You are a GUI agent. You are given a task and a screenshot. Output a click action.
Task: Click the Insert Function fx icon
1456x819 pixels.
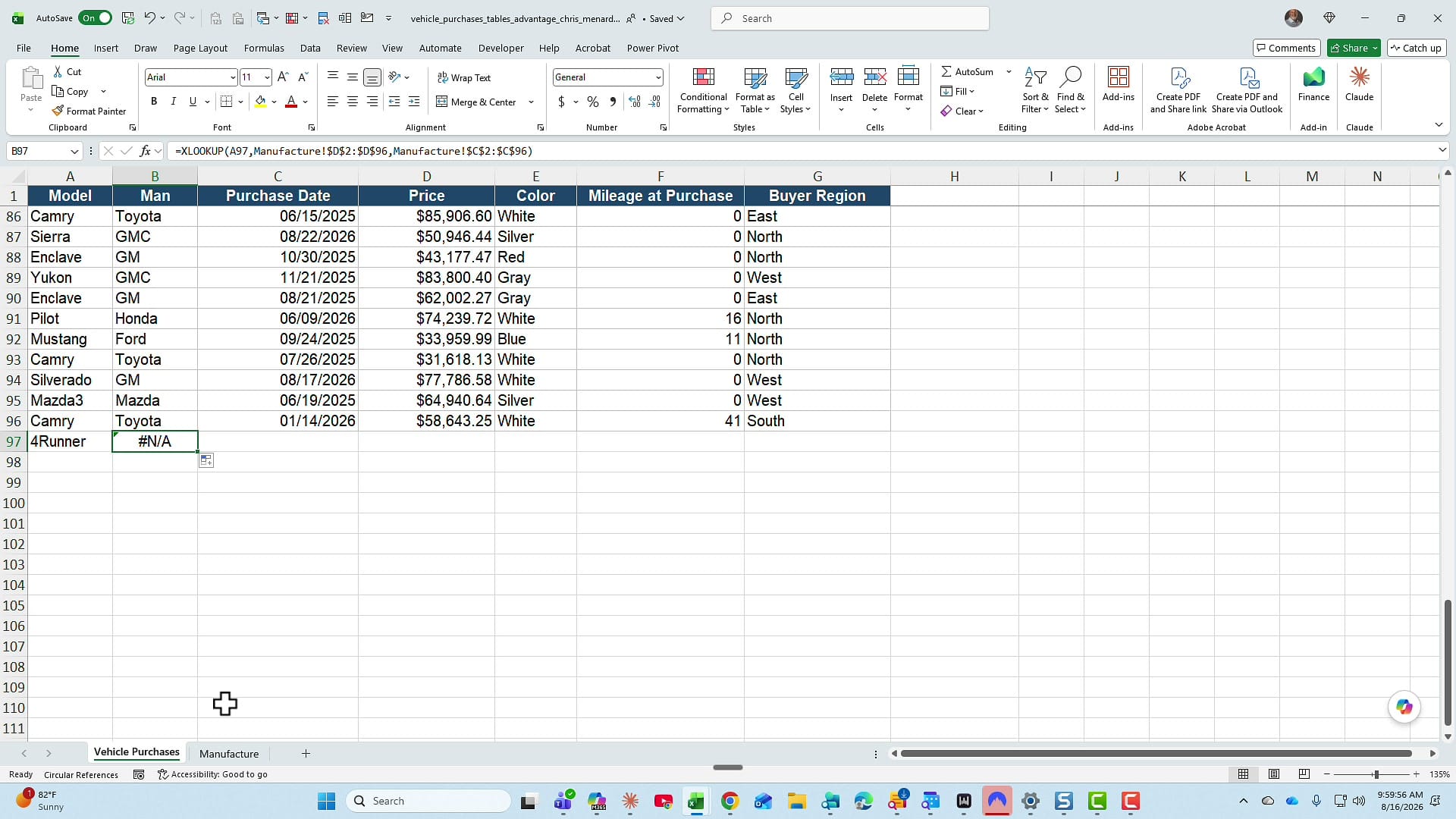click(145, 151)
